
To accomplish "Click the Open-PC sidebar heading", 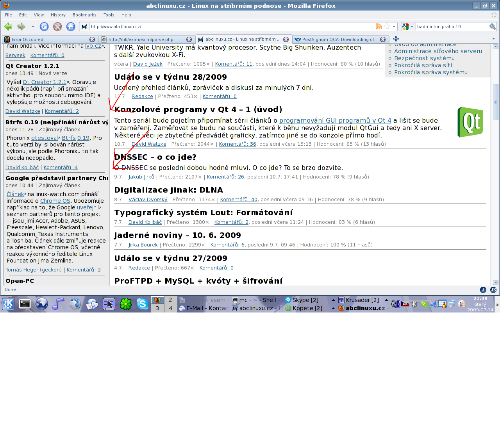I will coord(20,281).
